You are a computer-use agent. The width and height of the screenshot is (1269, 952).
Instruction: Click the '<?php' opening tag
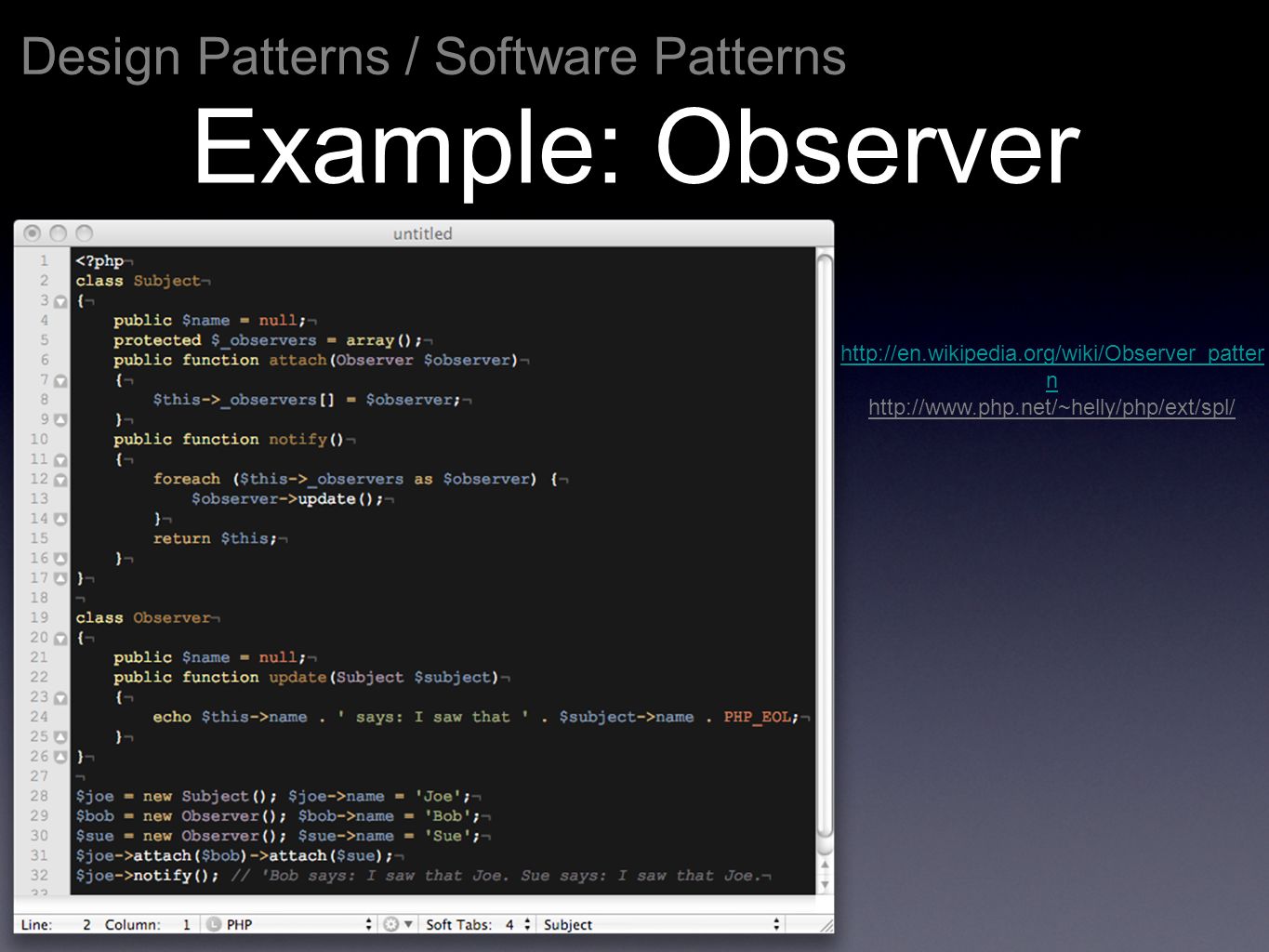click(99, 261)
